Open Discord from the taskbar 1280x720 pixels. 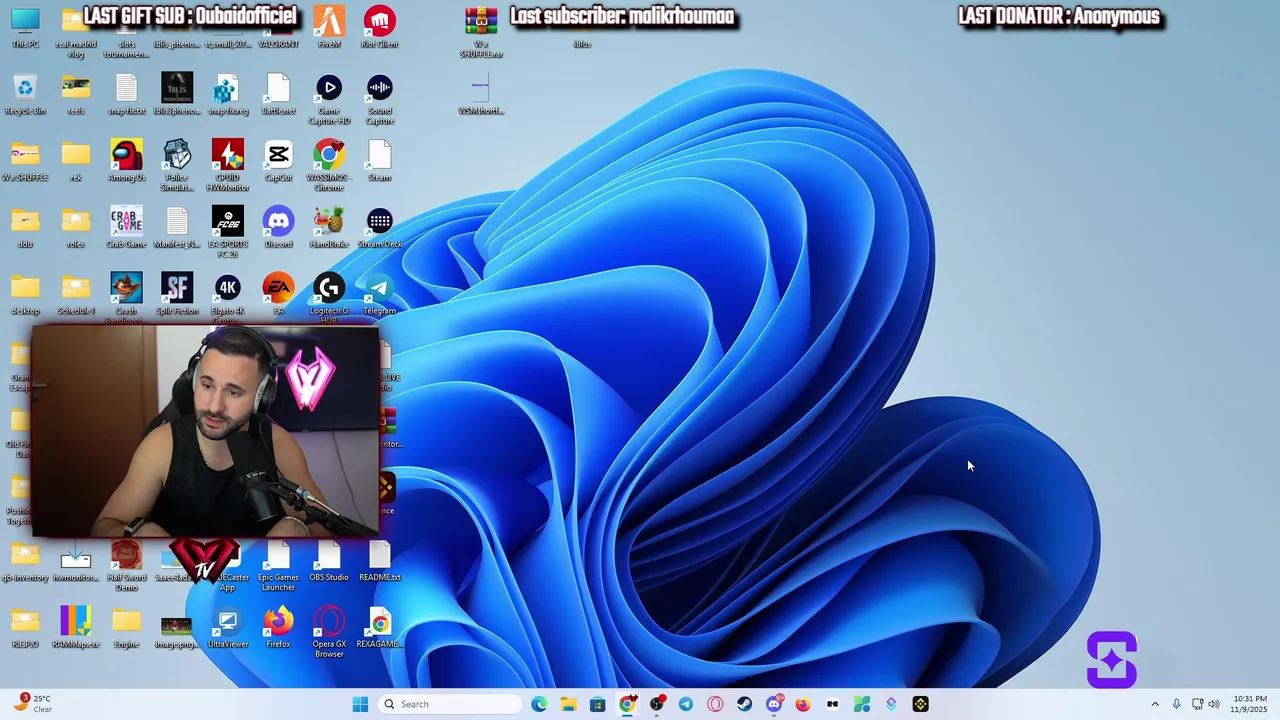point(773,704)
